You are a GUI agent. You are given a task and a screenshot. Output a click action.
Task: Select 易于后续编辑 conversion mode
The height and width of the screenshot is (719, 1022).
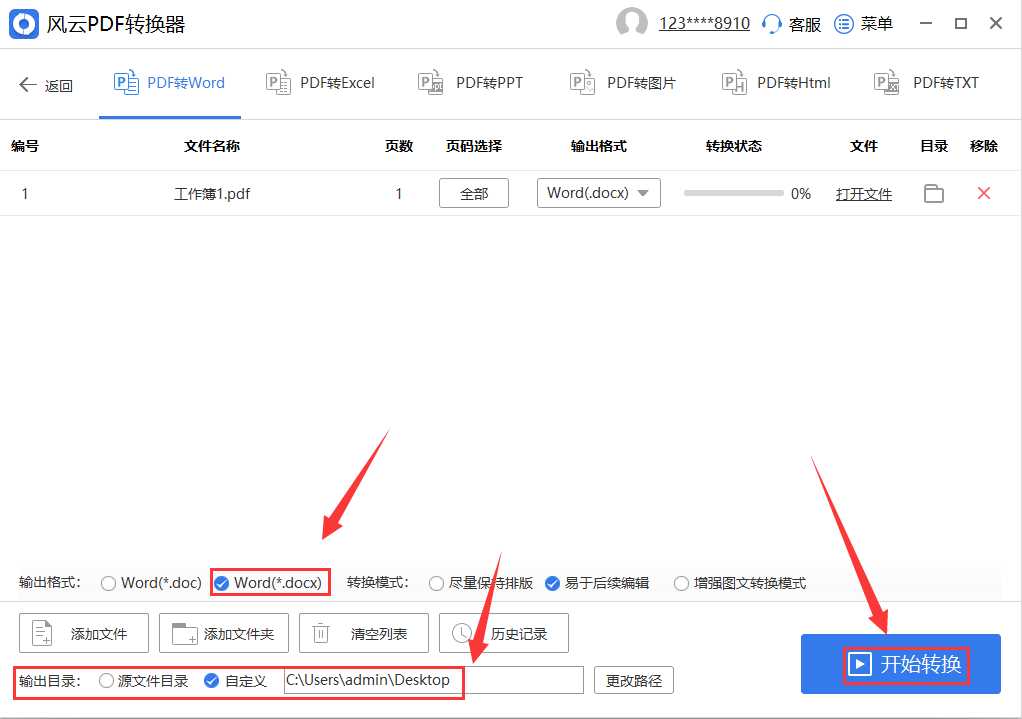(x=597, y=583)
